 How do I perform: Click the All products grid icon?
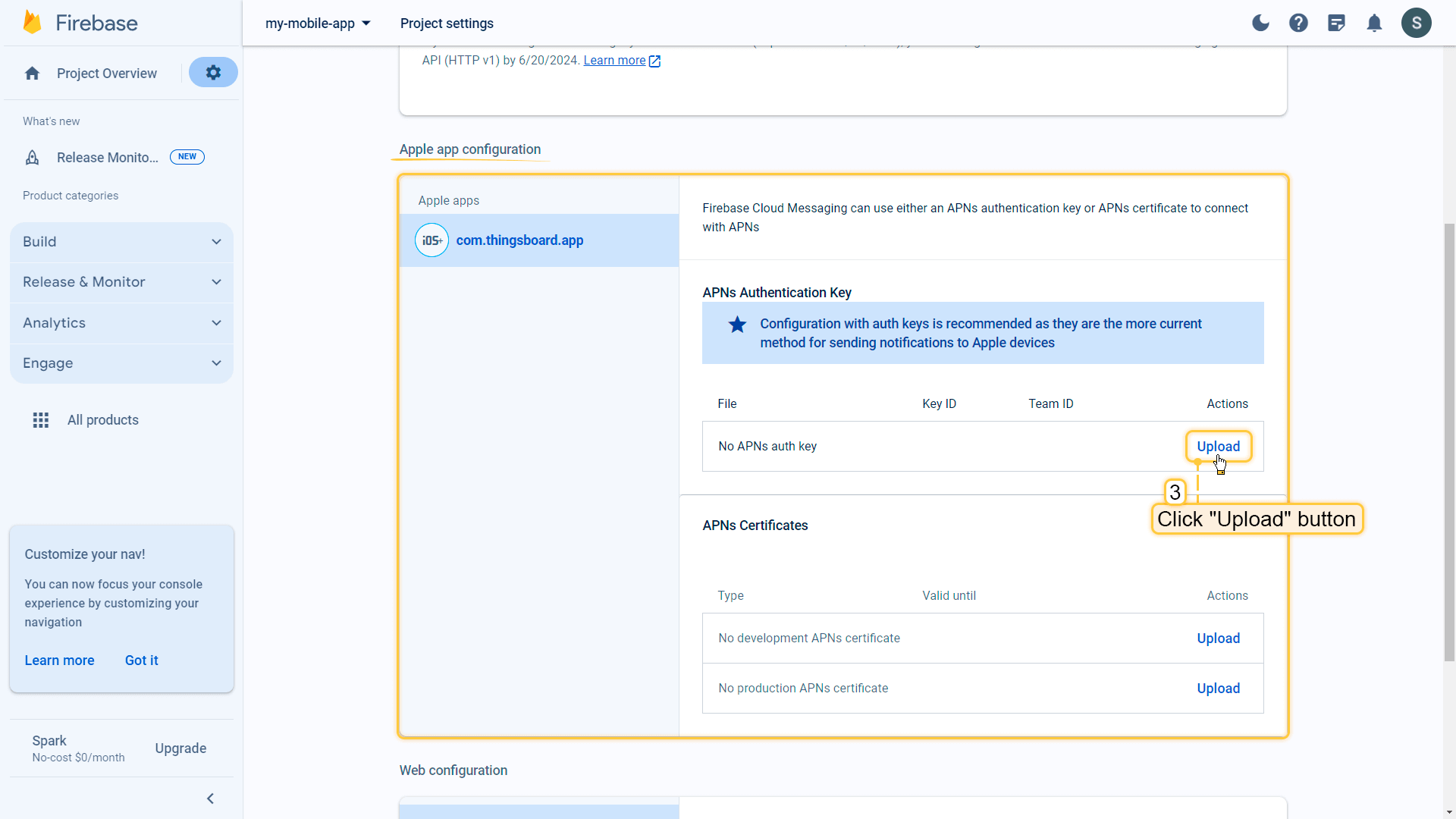coord(41,420)
